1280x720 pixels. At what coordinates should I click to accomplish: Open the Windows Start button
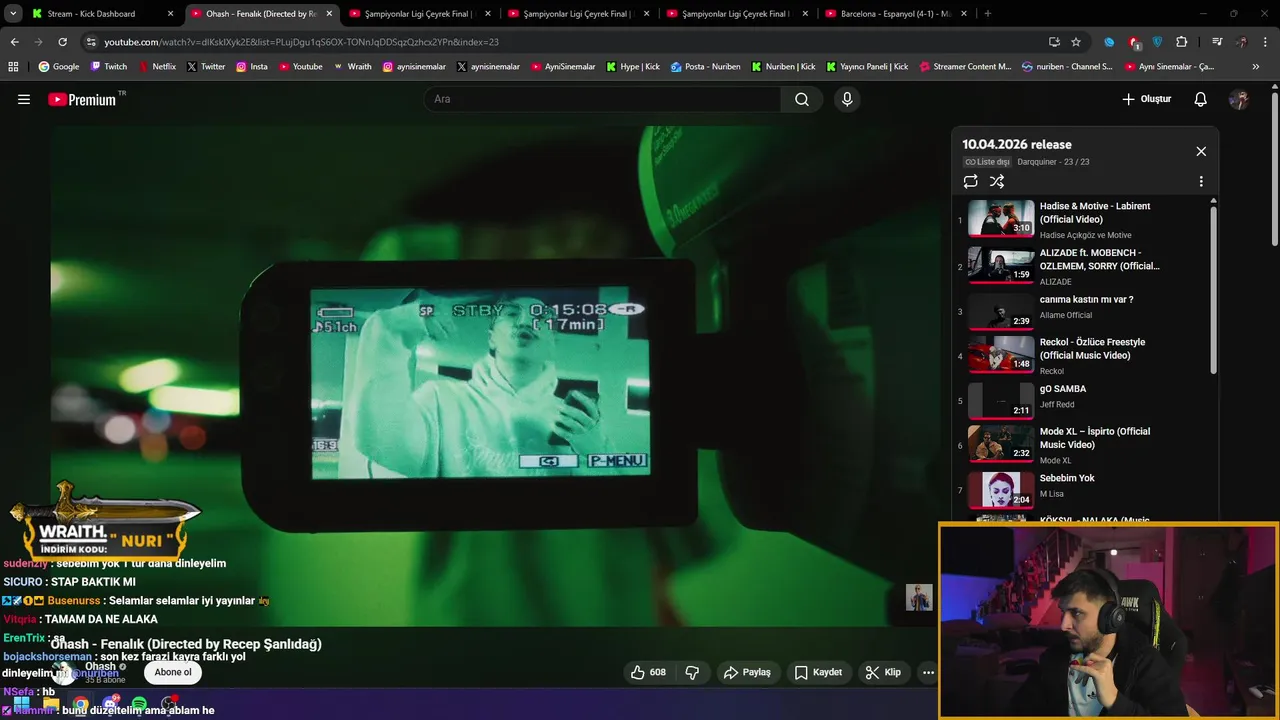(x=21, y=704)
